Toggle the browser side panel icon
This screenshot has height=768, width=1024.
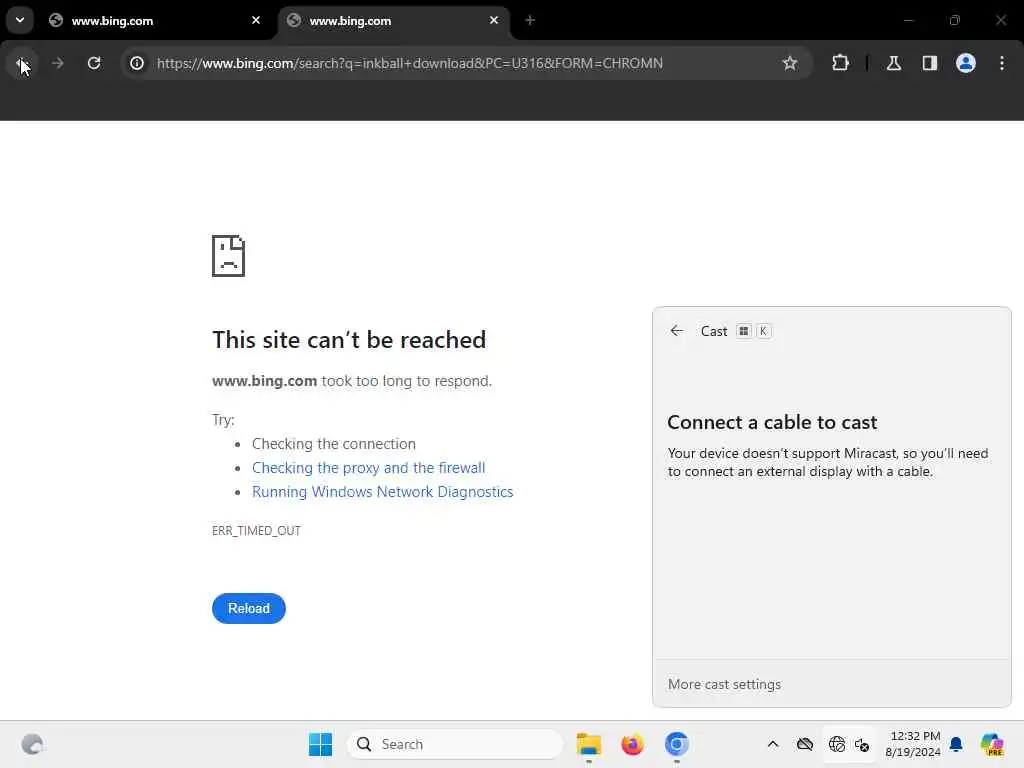click(930, 63)
